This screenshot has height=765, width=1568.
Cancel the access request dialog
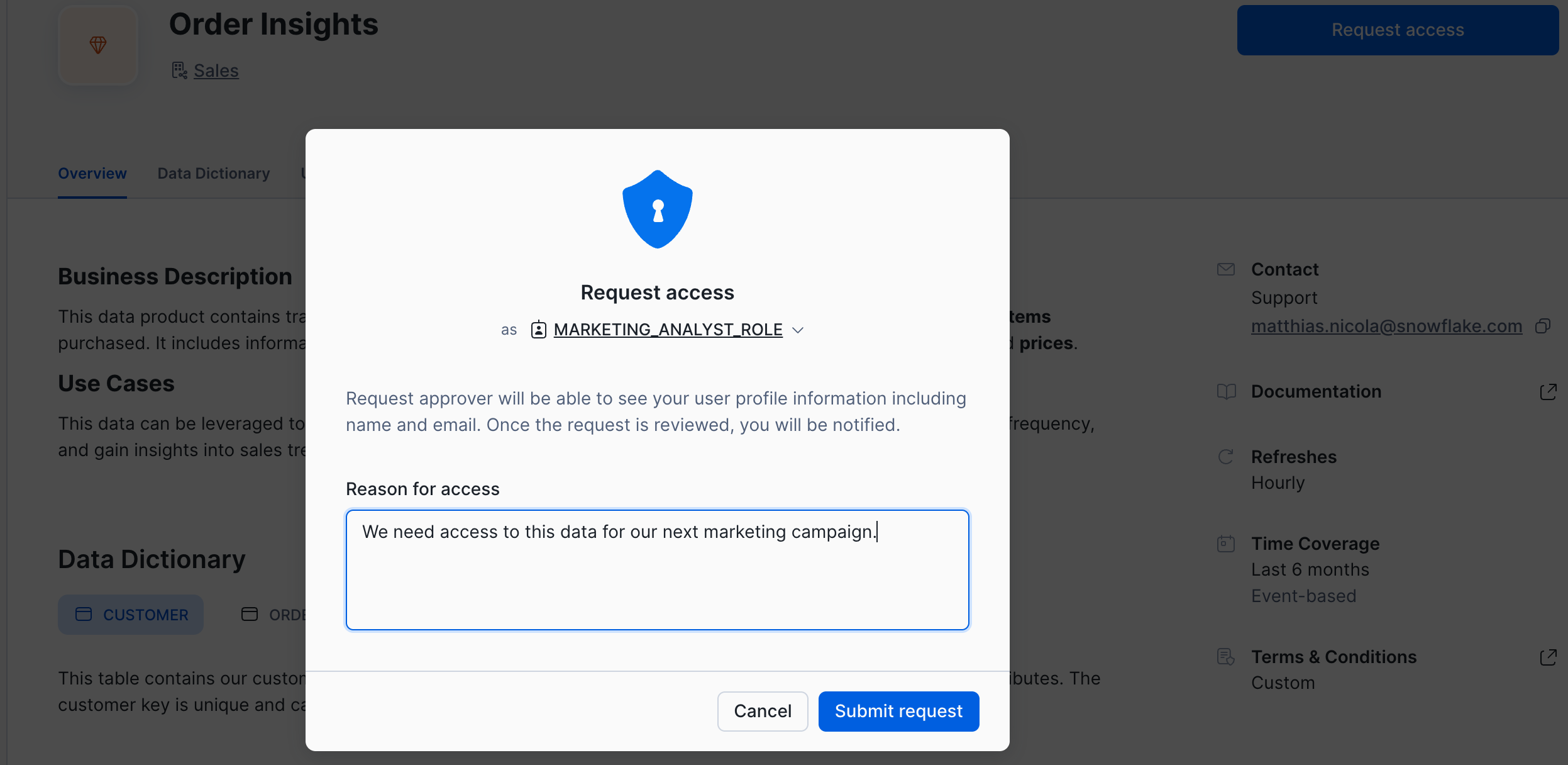pyautogui.click(x=762, y=711)
